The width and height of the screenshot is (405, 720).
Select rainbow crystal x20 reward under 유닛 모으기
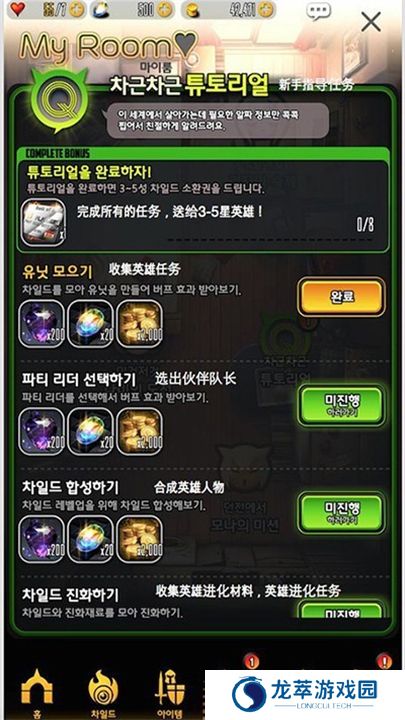point(90,324)
